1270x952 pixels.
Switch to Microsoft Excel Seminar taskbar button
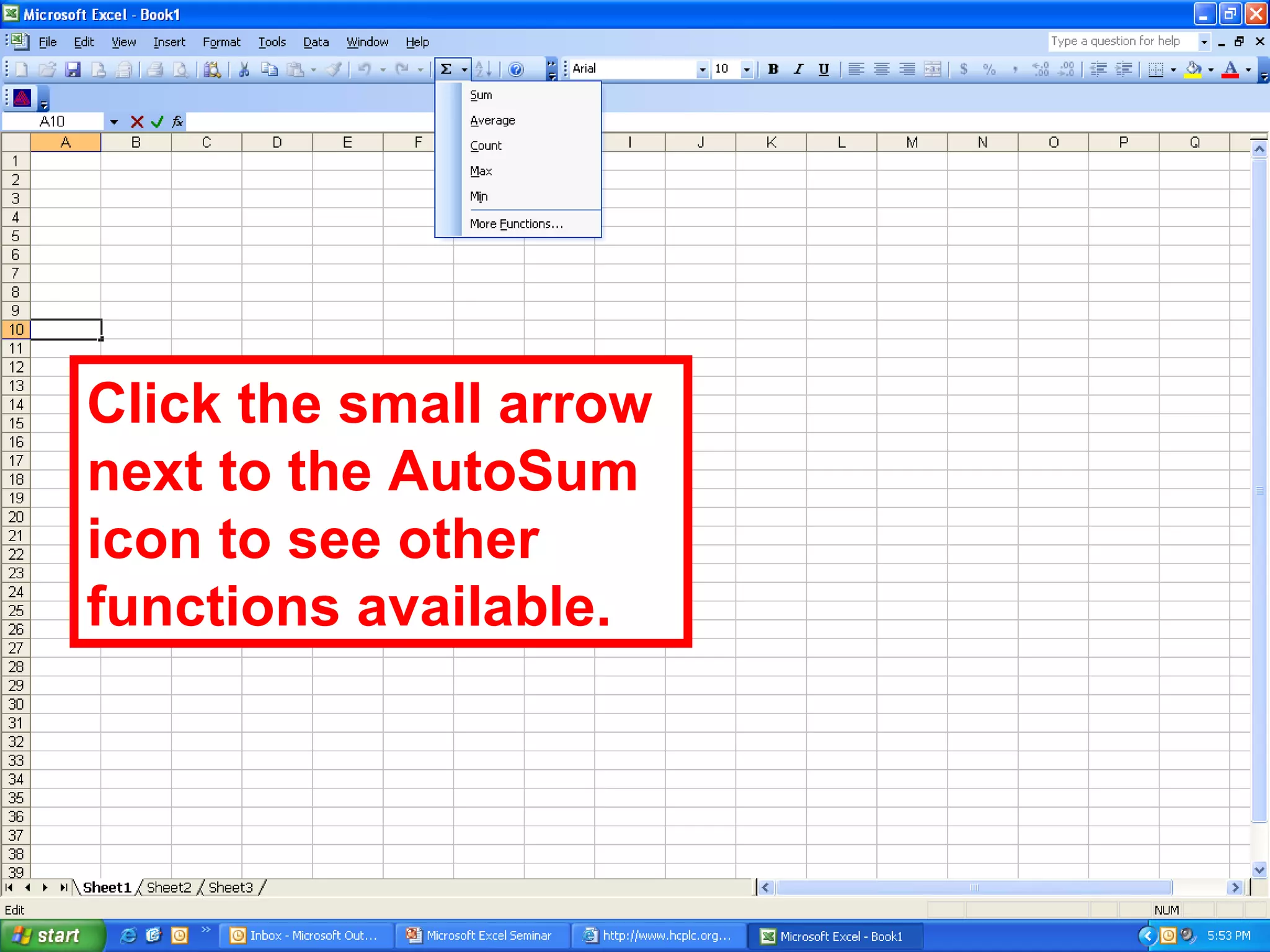click(483, 935)
